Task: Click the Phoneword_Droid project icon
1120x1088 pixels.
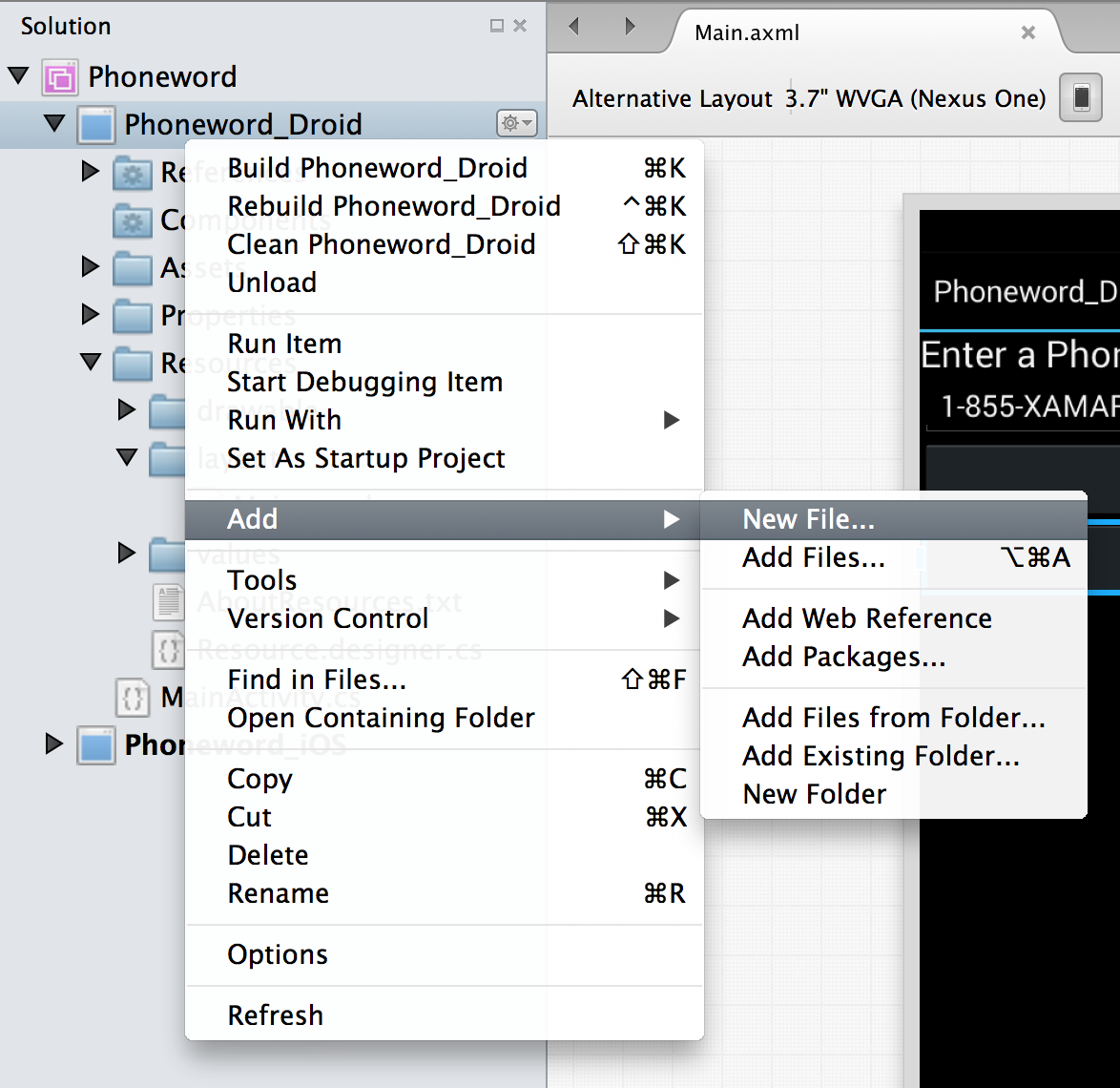Action: [x=96, y=124]
